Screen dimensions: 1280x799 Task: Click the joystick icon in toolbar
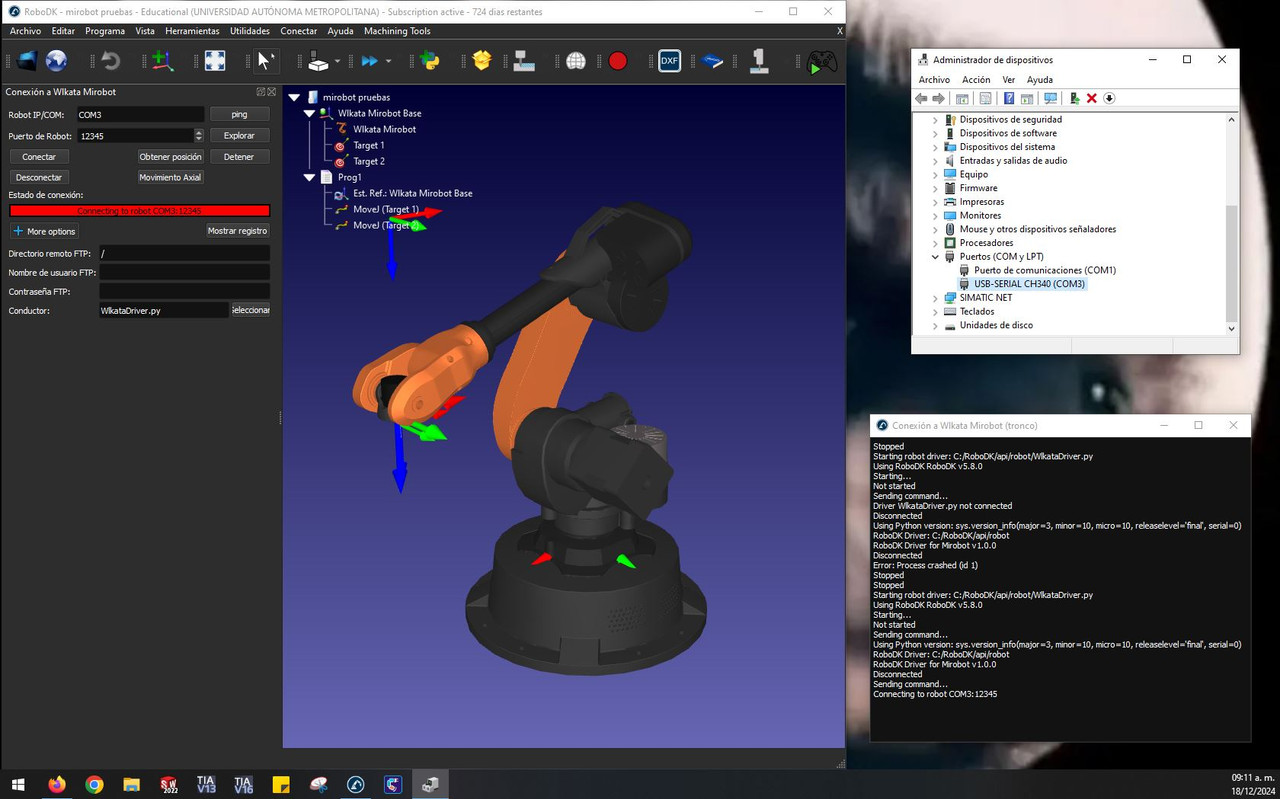759,61
